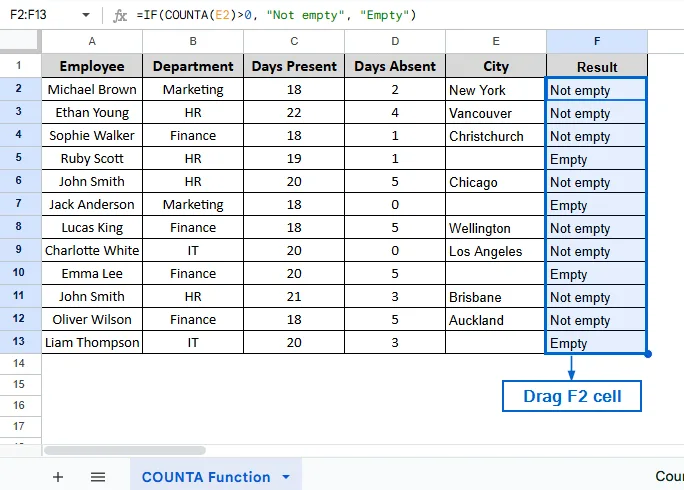Select Result cell in Michael Brown row
The image size is (684, 490).
[x=596, y=90]
